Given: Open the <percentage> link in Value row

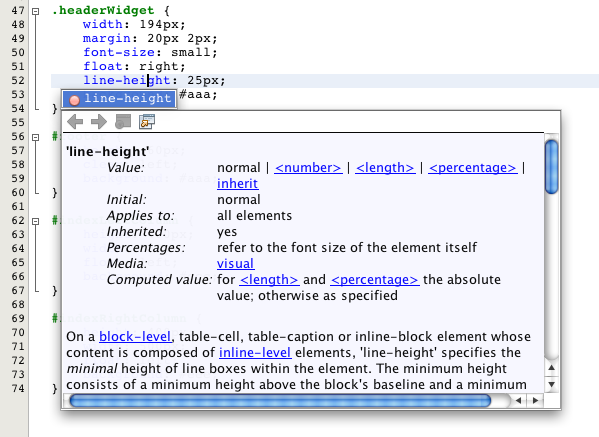Looking at the screenshot, I should click(473, 168).
